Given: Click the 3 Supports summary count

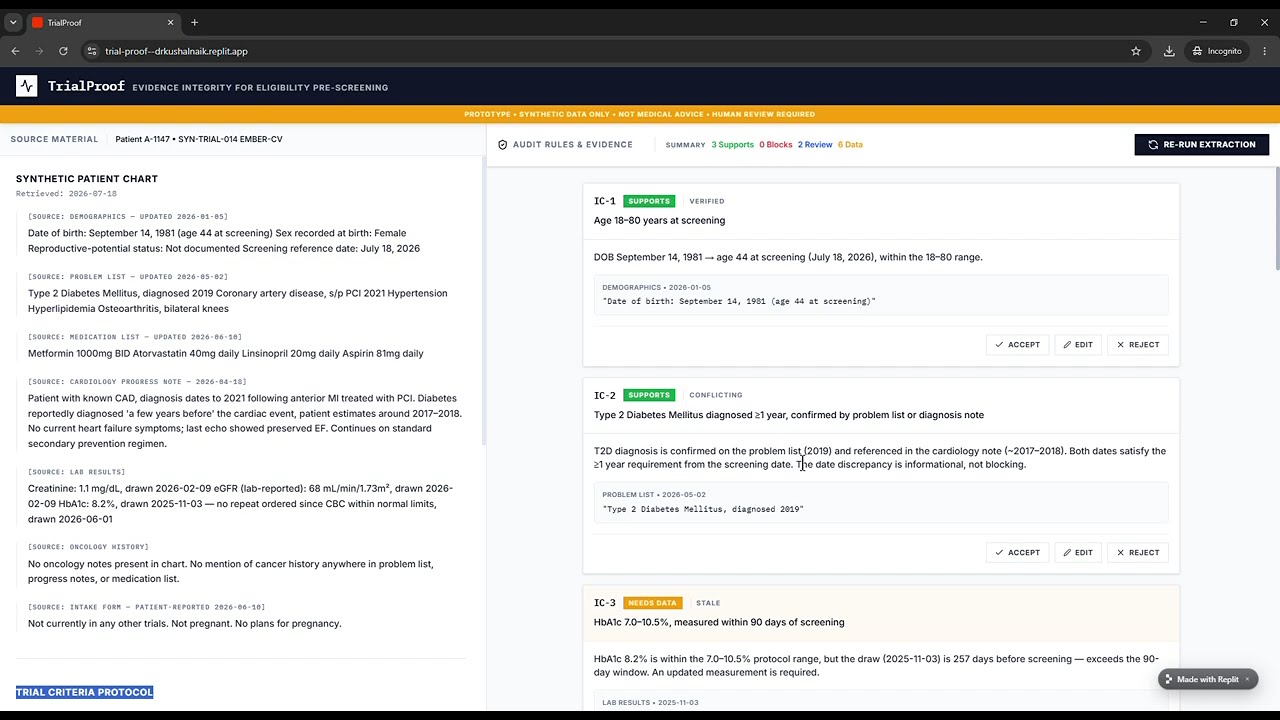Looking at the screenshot, I should click(x=733, y=144).
